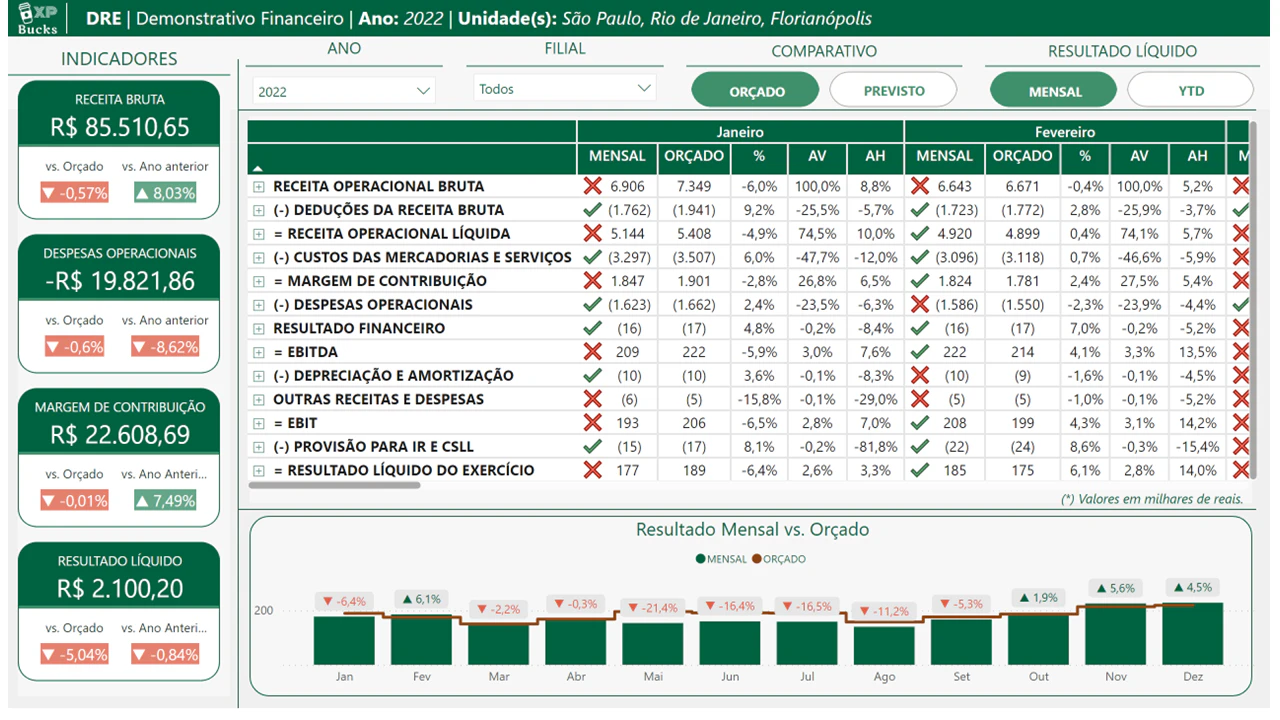Select the ORÇADO comparativo toggle

[x=756, y=91]
